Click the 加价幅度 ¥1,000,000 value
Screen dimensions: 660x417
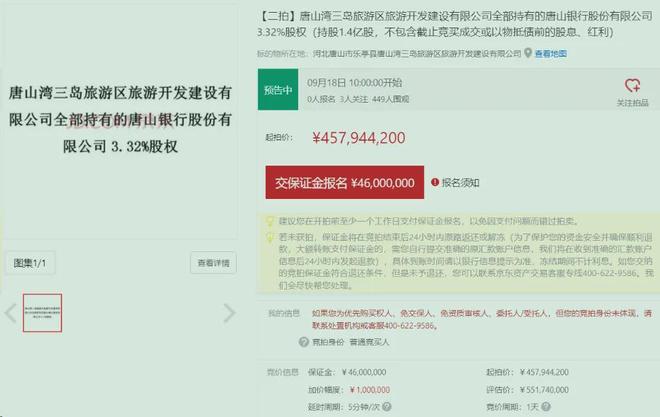[x=370, y=390]
